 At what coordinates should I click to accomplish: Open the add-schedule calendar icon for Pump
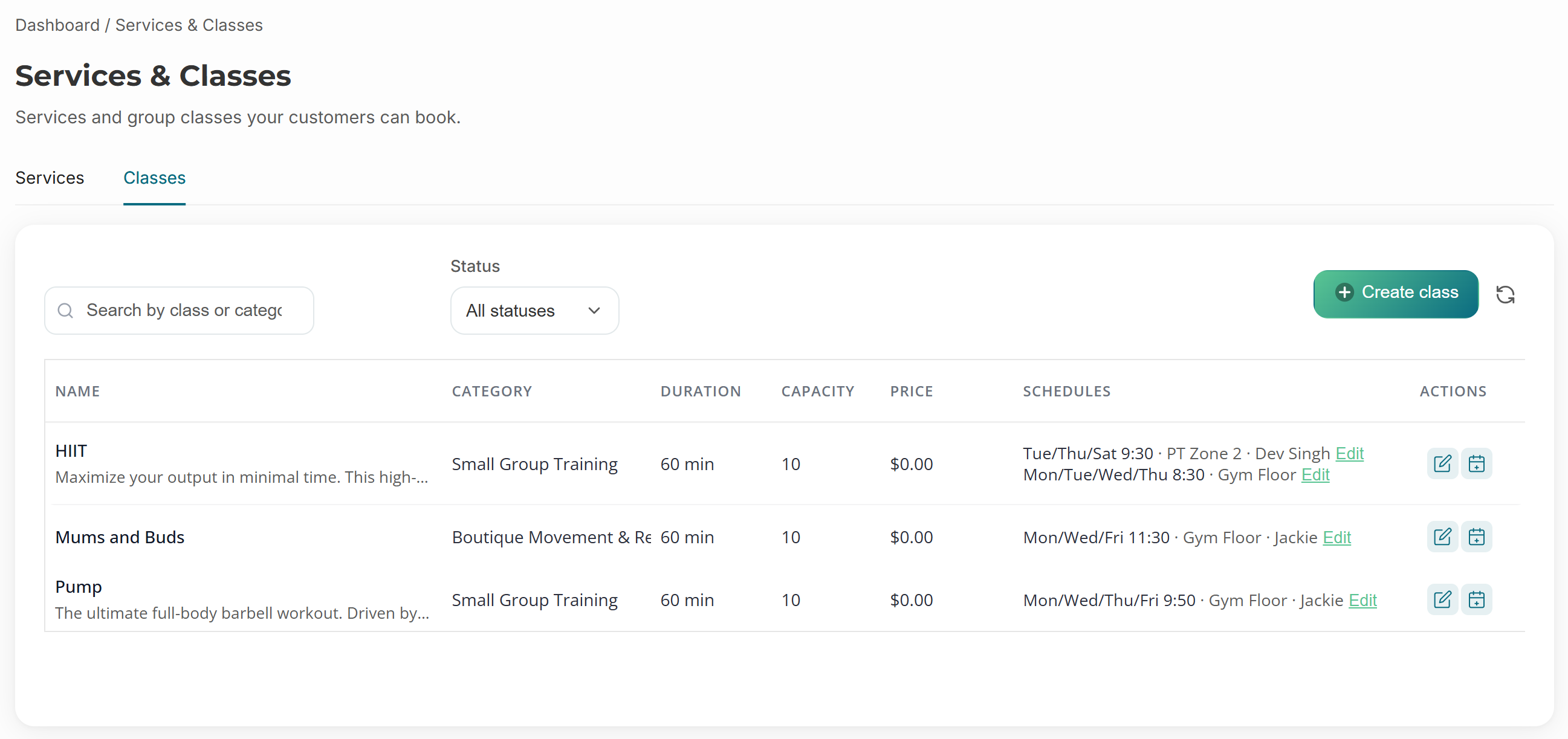(x=1476, y=599)
